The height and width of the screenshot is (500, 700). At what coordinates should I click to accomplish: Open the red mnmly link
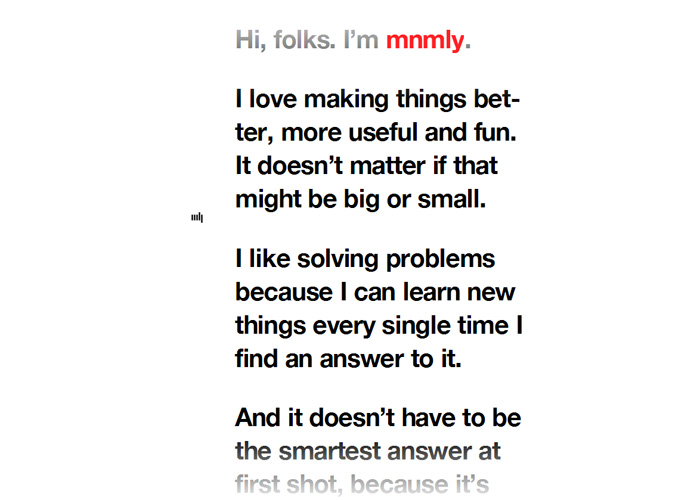tap(425, 40)
